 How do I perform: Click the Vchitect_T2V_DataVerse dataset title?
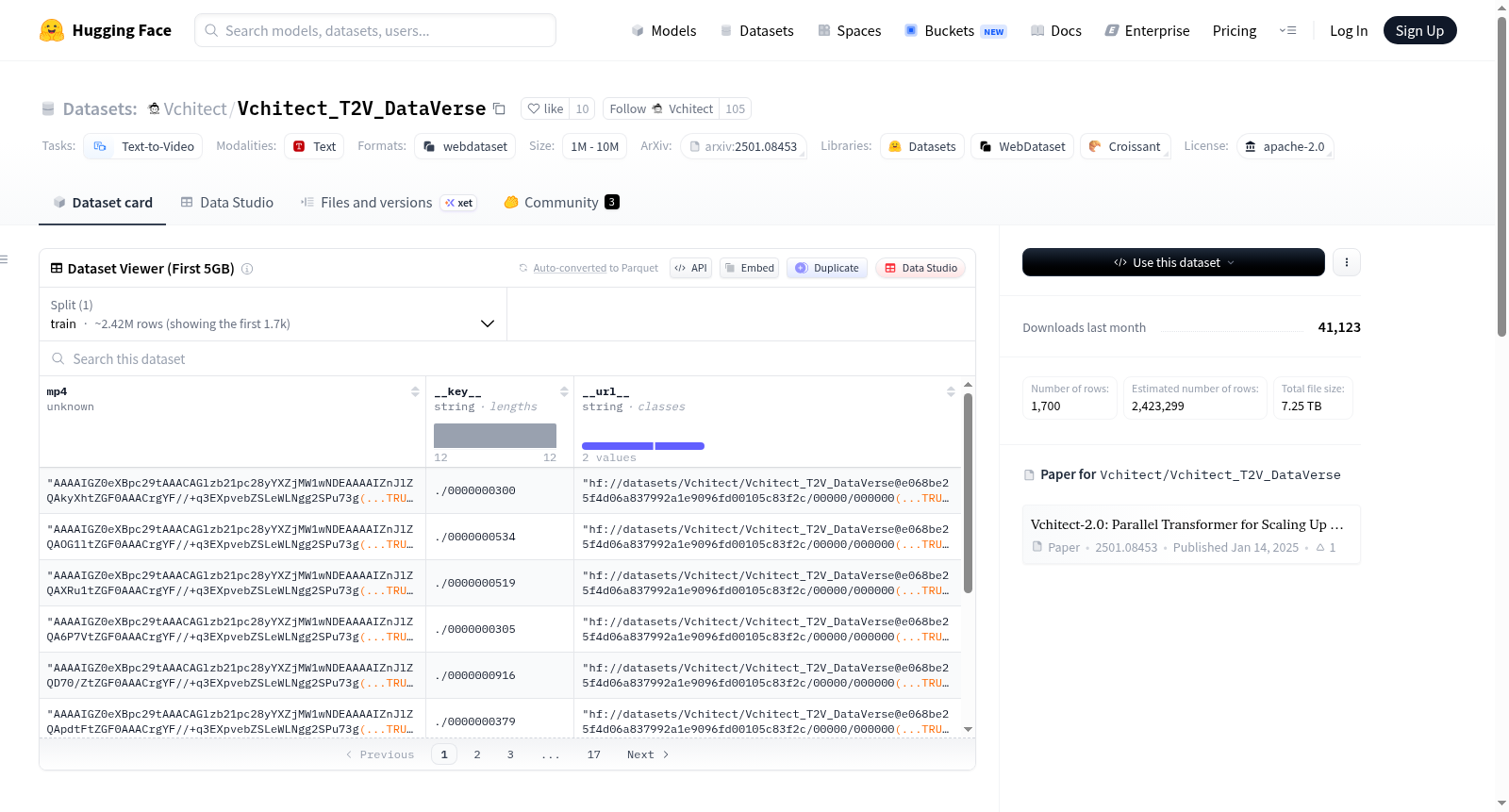tap(361, 109)
